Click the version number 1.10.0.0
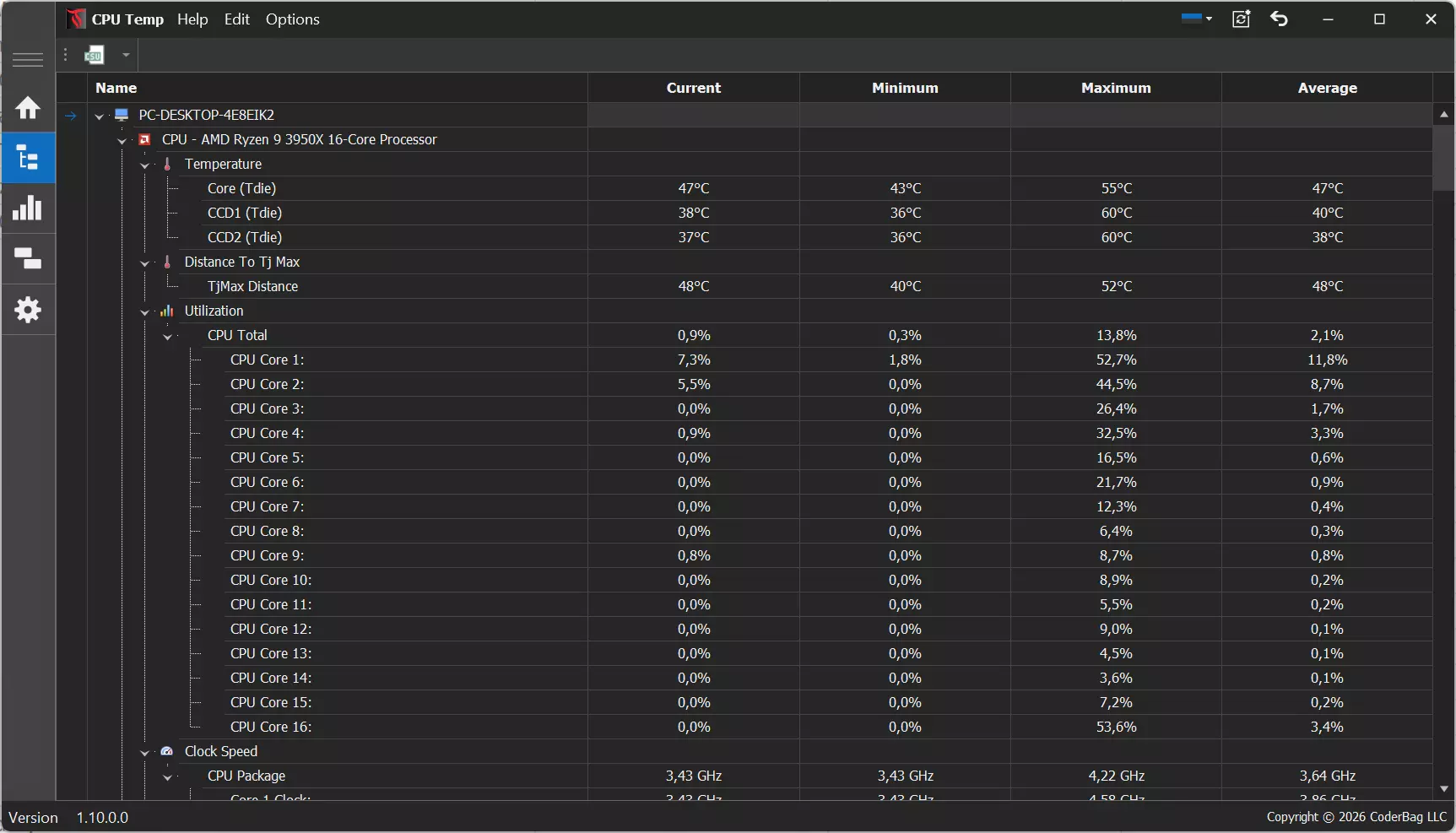The height and width of the screenshot is (833, 1456). 102,818
